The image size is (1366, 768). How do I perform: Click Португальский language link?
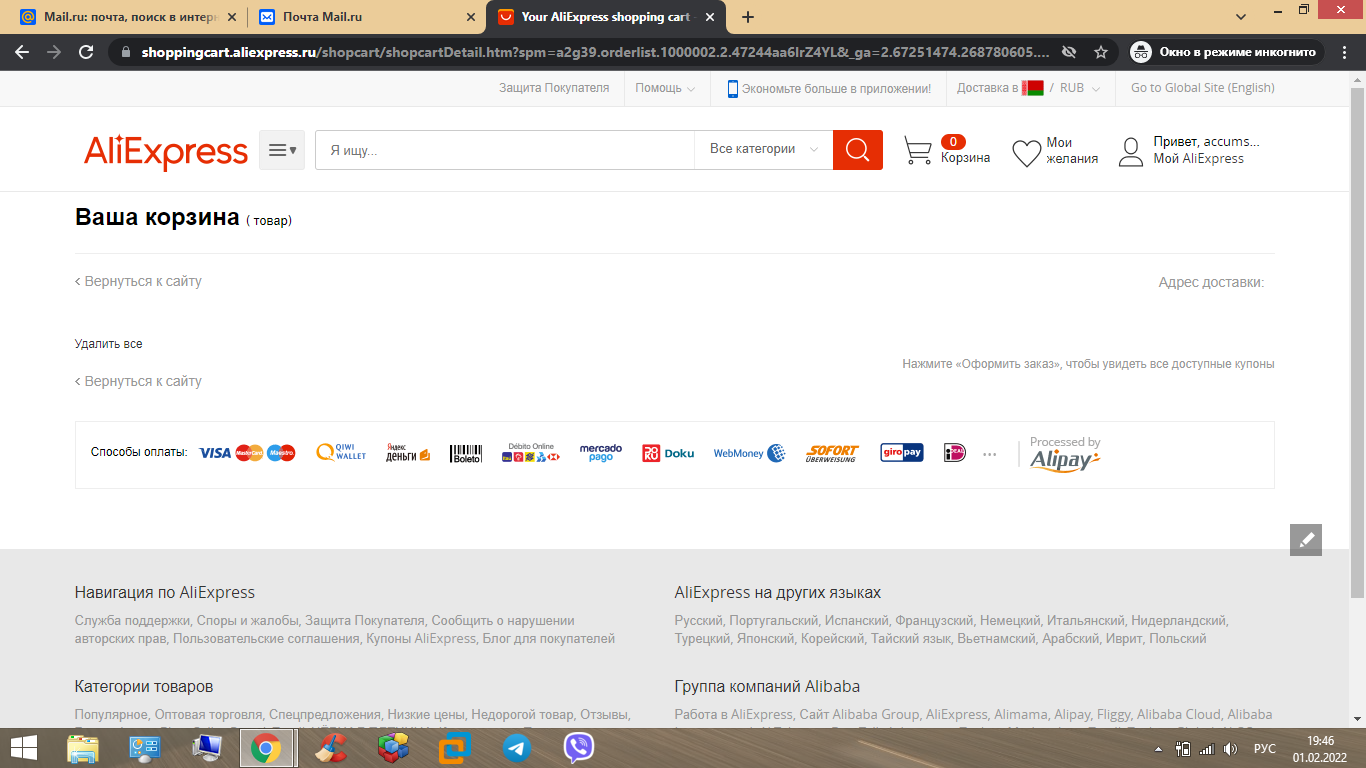(x=774, y=621)
